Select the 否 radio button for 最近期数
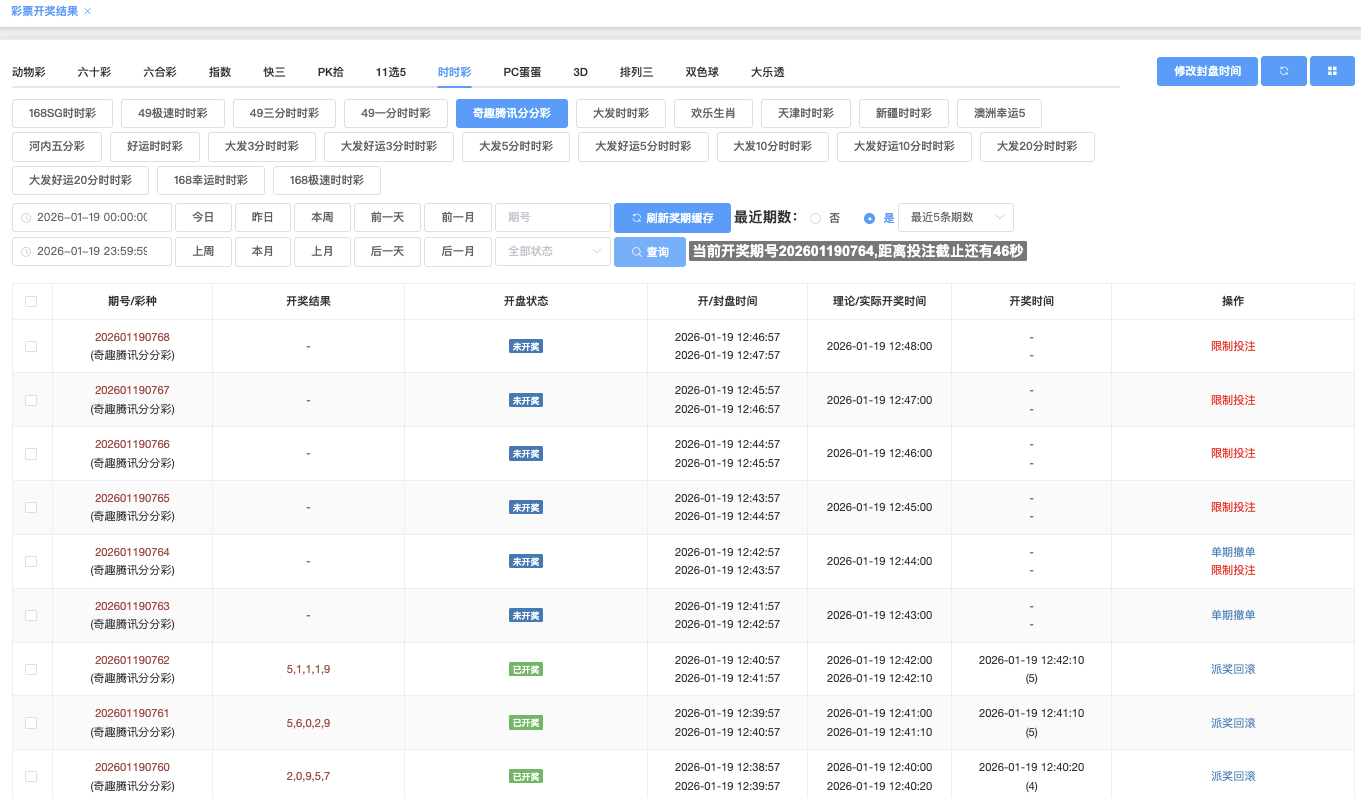 tap(815, 218)
